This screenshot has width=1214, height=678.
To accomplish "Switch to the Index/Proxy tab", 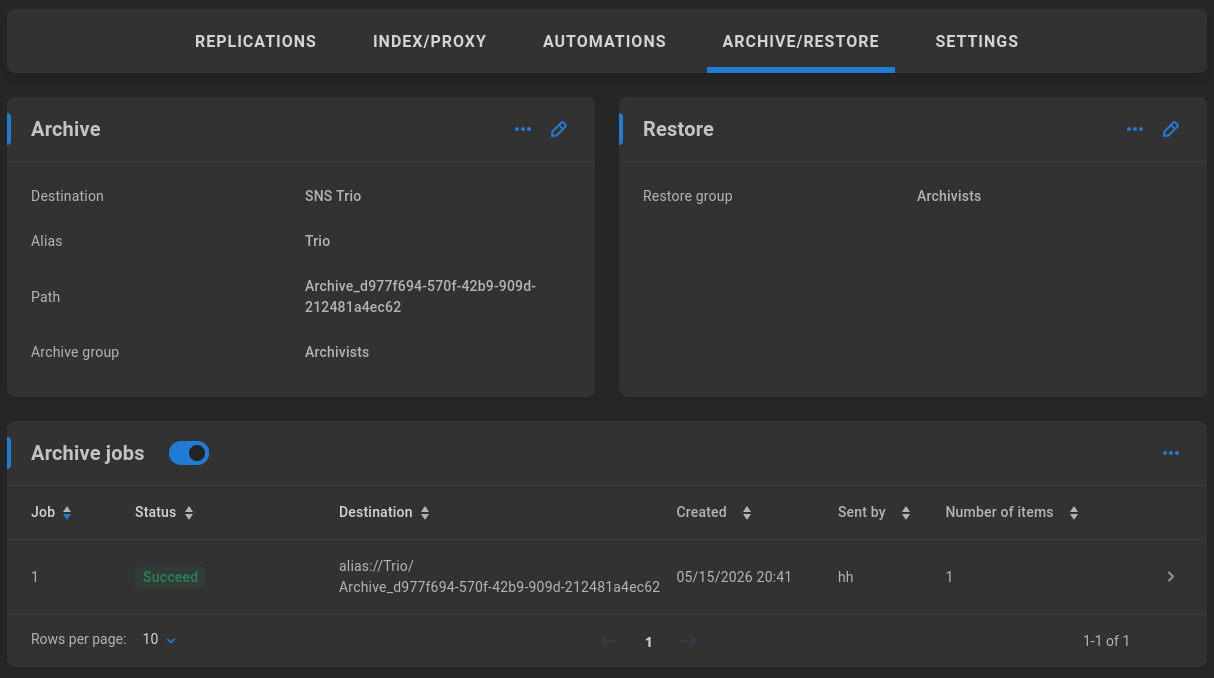I will tap(430, 41).
